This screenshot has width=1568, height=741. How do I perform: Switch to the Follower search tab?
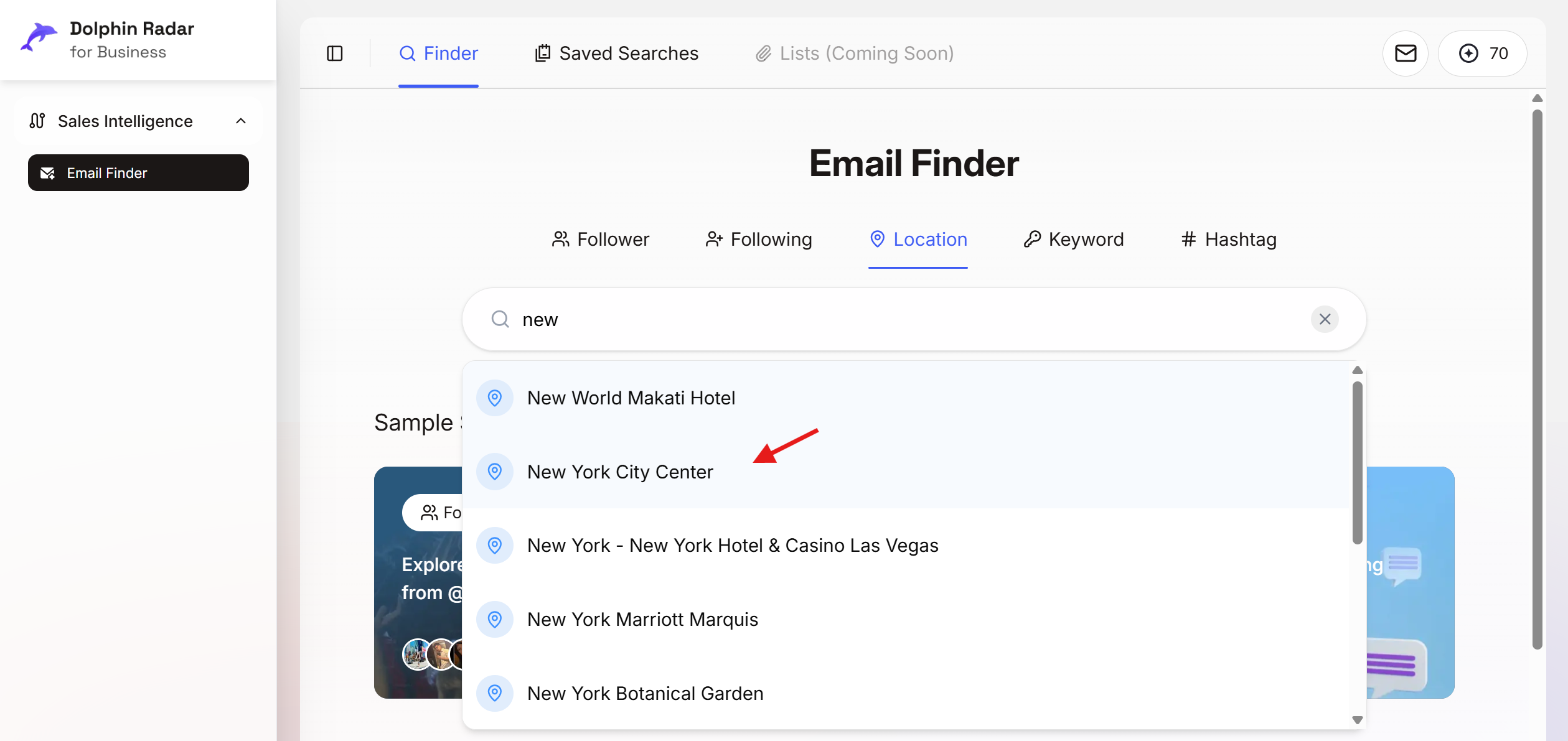point(601,240)
